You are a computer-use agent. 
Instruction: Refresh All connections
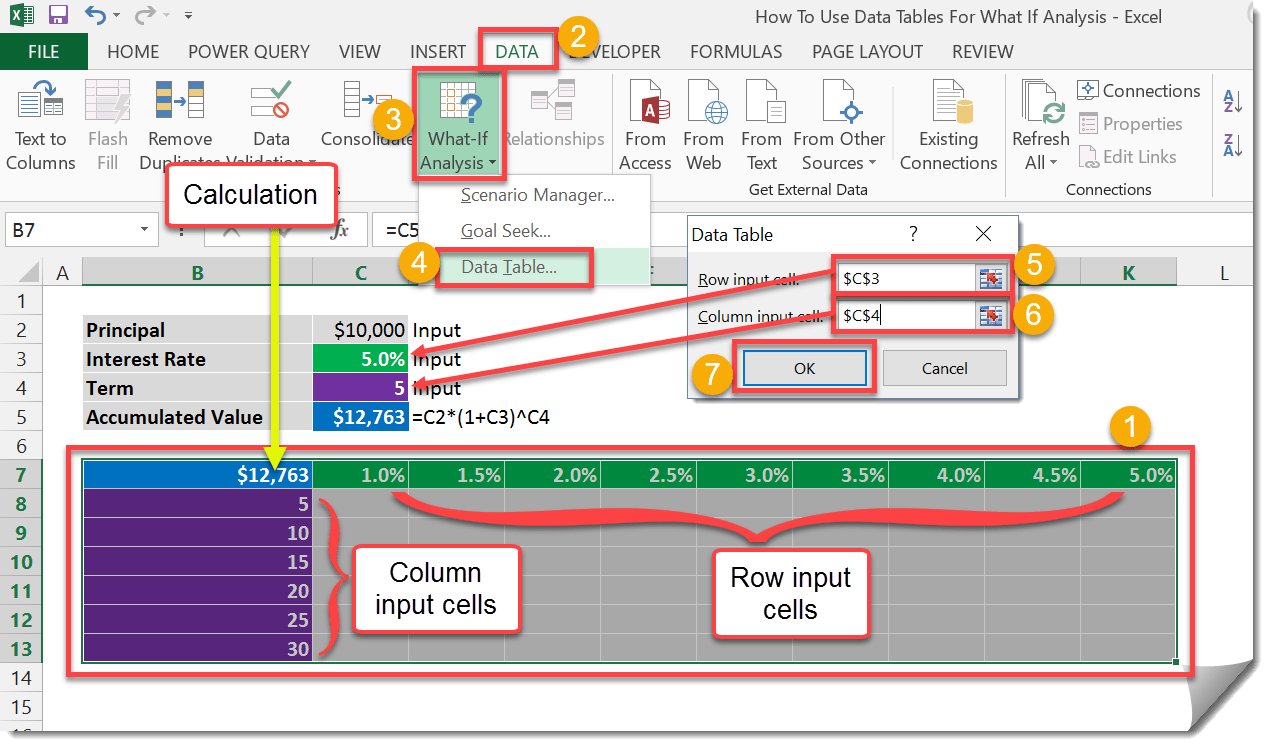1040,122
